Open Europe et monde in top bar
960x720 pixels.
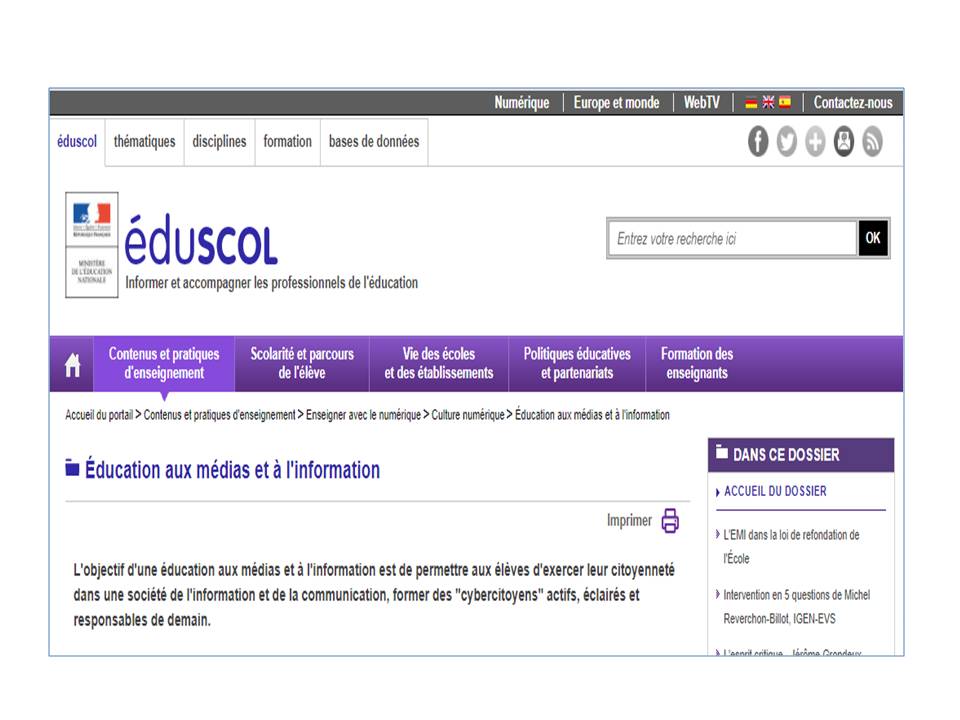click(x=617, y=103)
